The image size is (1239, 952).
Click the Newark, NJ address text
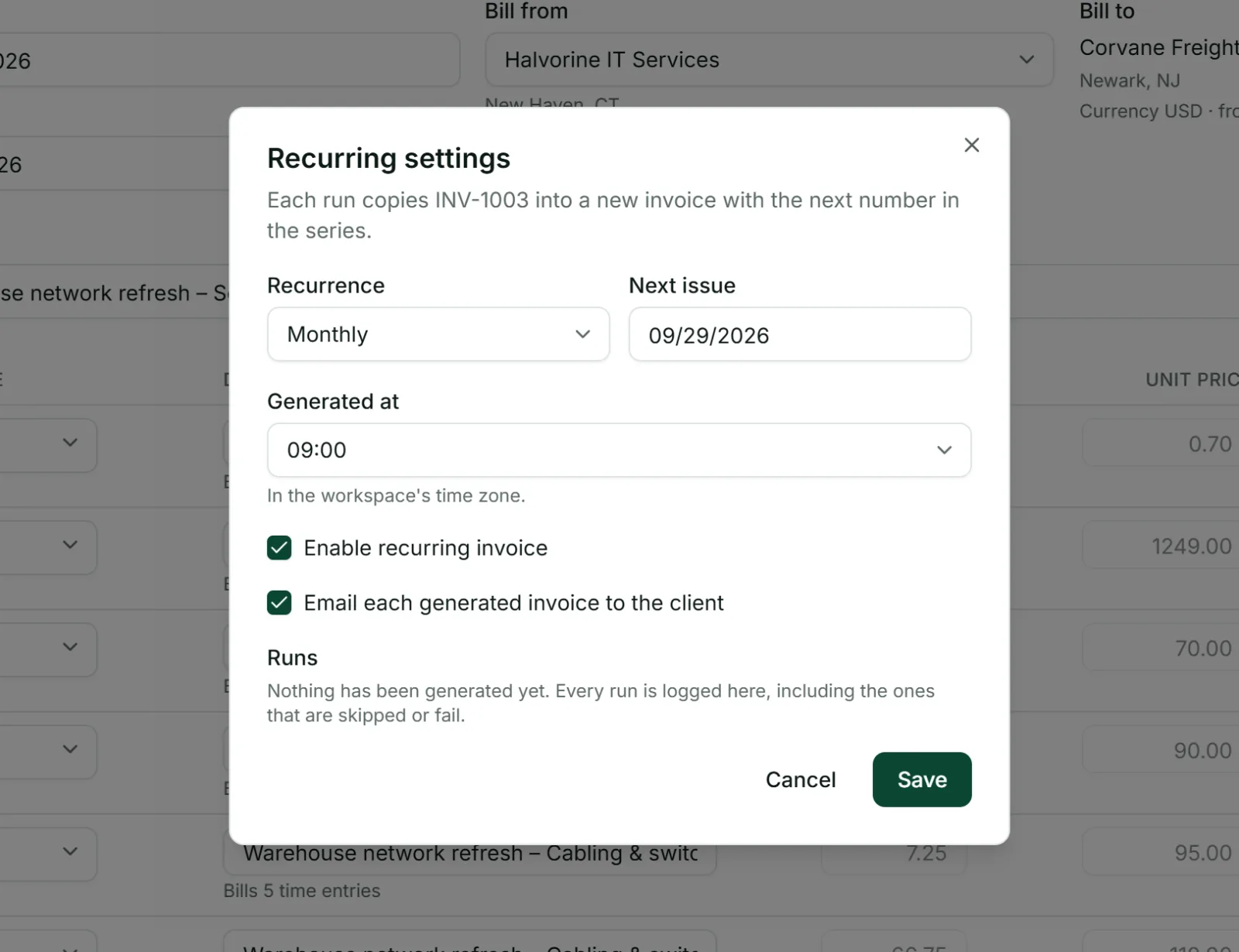pyautogui.click(x=1130, y=80)
